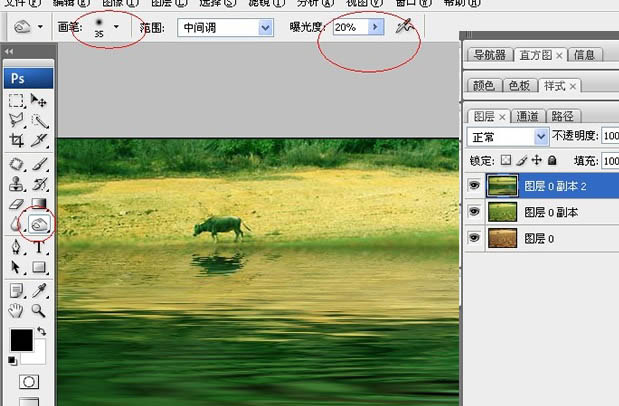Hide layer 图层 0 副本 2 via eye icon
Image resolution: width=619 pixels, height=406 pixels.
[x=474, y=185]
